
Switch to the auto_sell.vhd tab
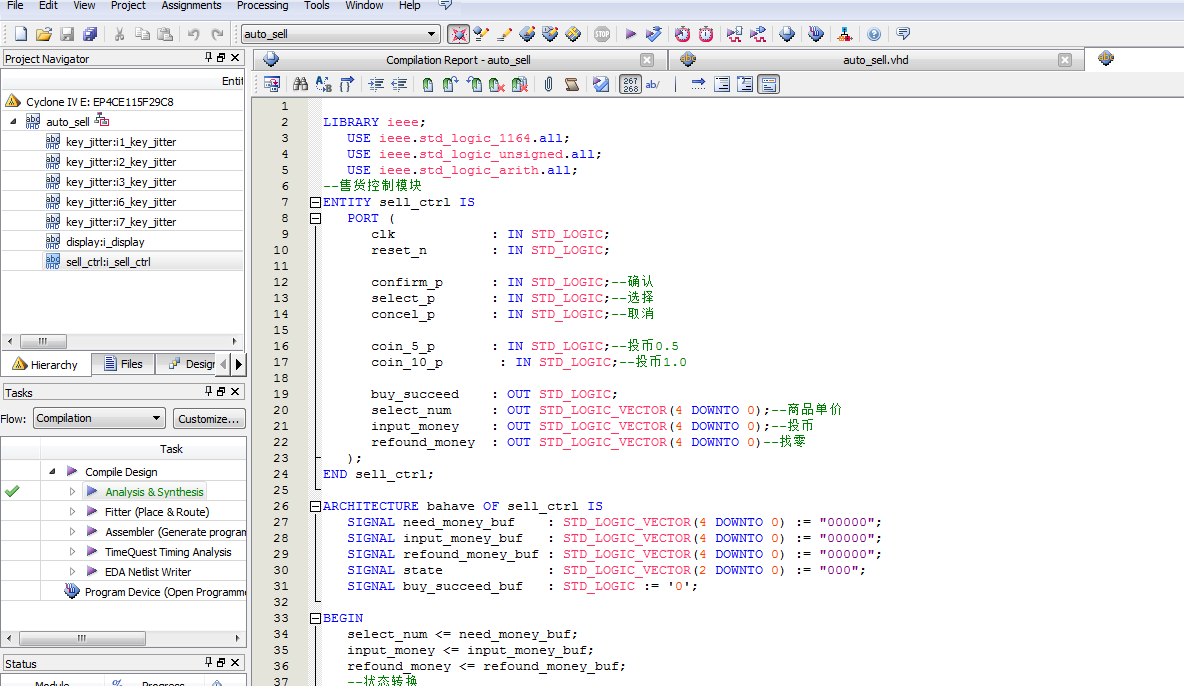(x=875, y=60)
